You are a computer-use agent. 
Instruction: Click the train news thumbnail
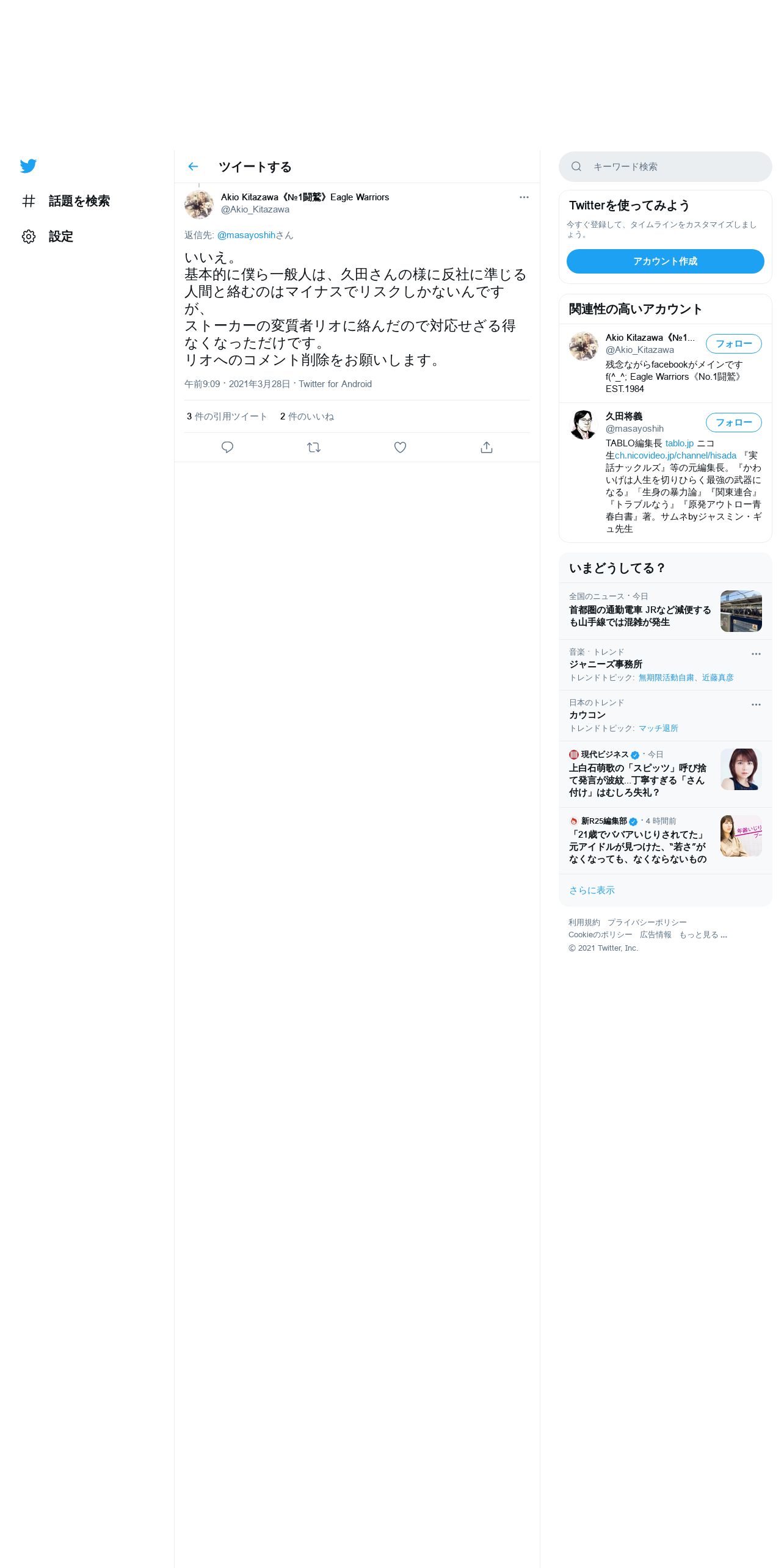(741, 611)
